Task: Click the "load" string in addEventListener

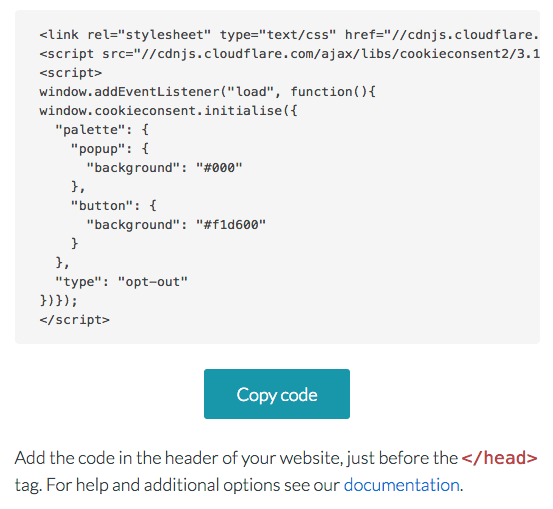Action: pyautogui.click(x=250, y=92)
